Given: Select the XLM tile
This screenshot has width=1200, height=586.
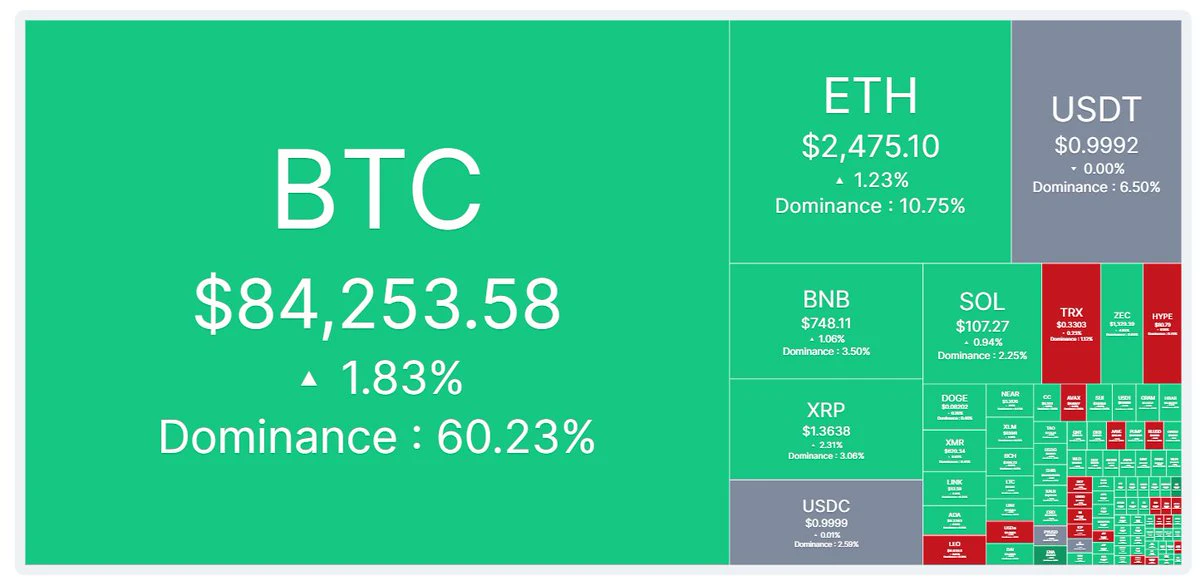Looking at the screenshot, I should tap(1010, 432).
